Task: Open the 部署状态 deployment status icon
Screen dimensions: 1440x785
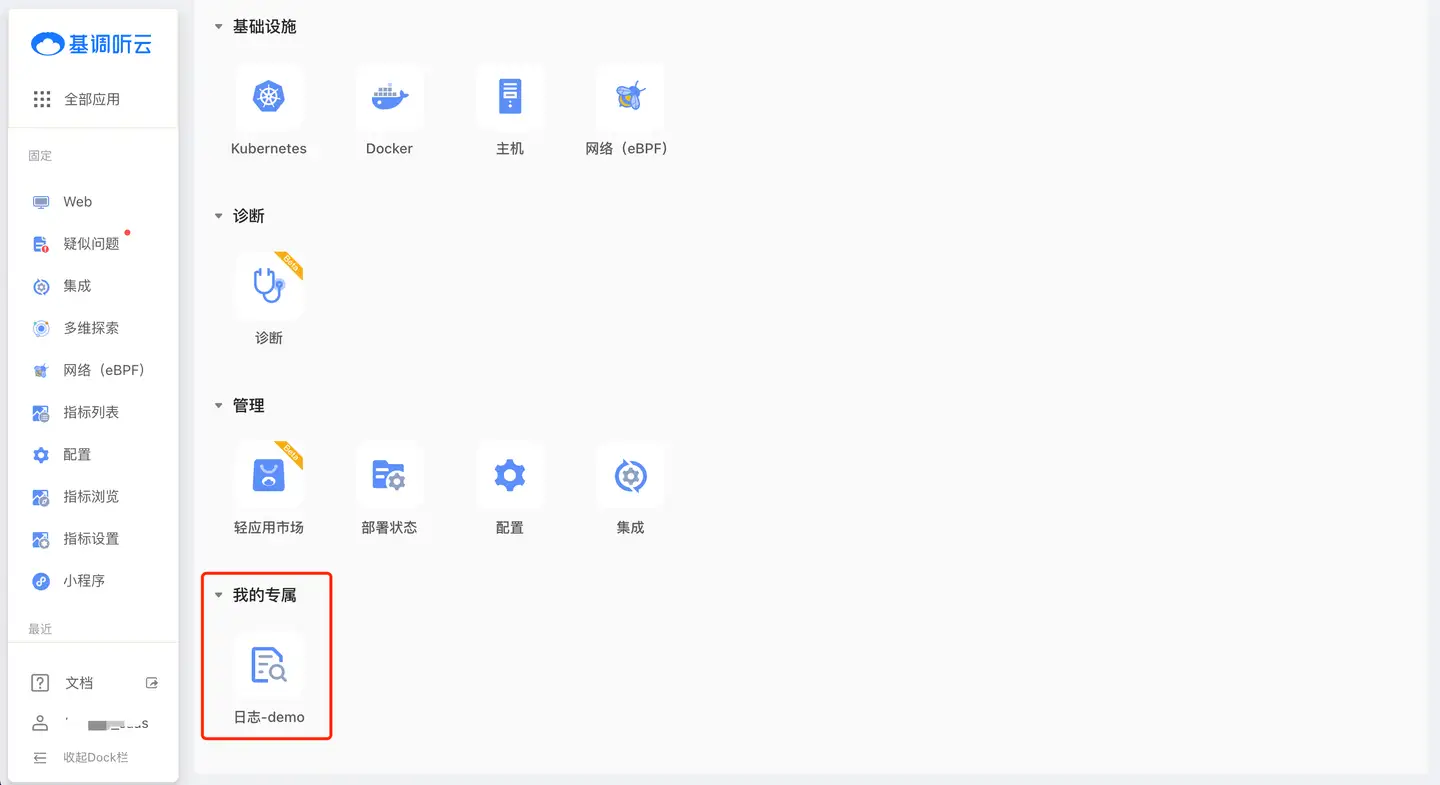Action: 389,476
